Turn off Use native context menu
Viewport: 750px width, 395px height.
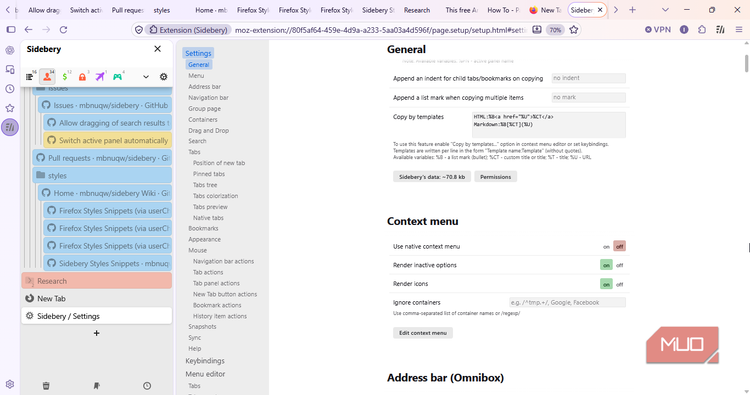click(619, 247)
